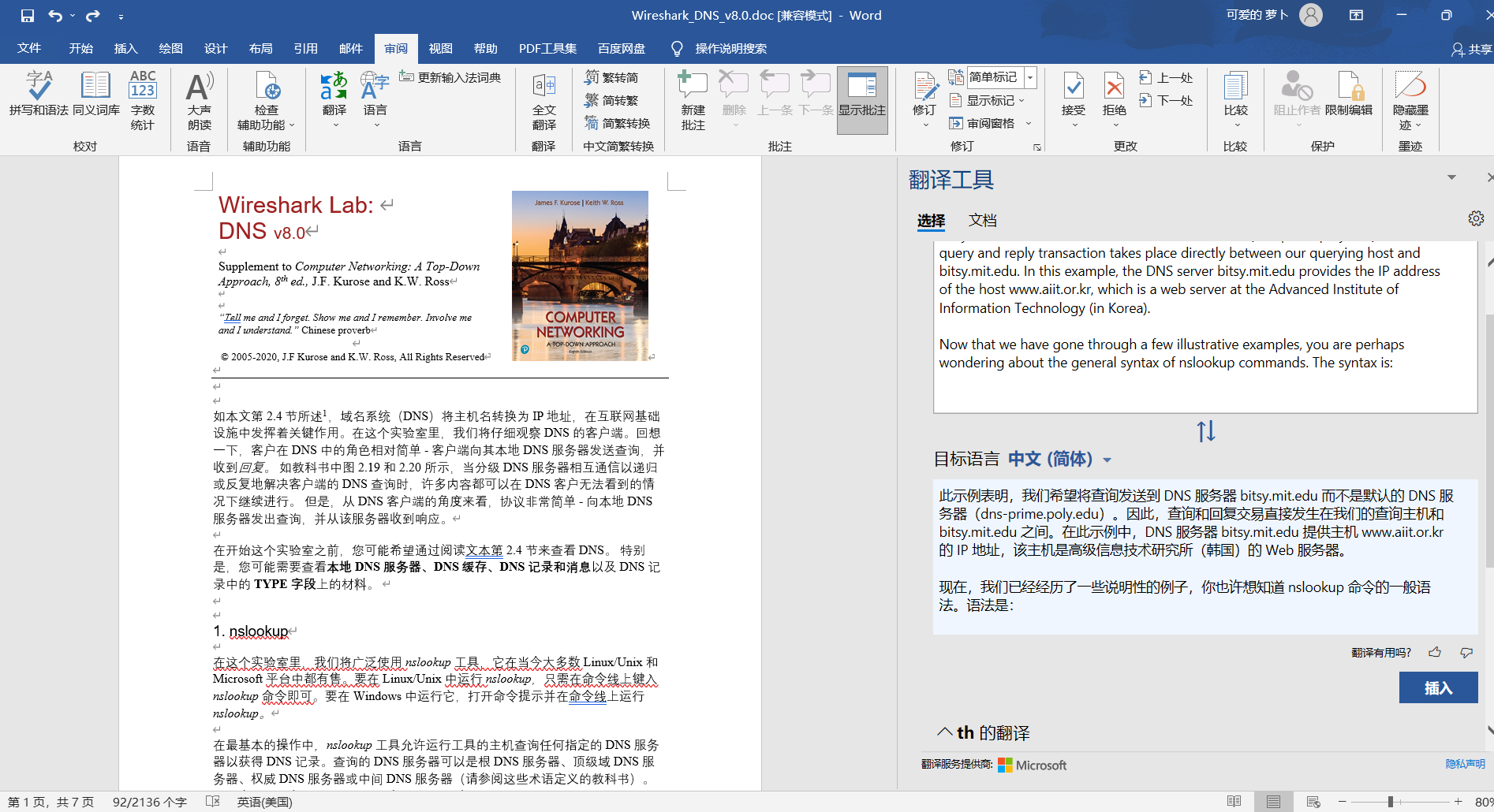
Task: Open the 语言 language dropdown
Action: click(x=375, y=101)
